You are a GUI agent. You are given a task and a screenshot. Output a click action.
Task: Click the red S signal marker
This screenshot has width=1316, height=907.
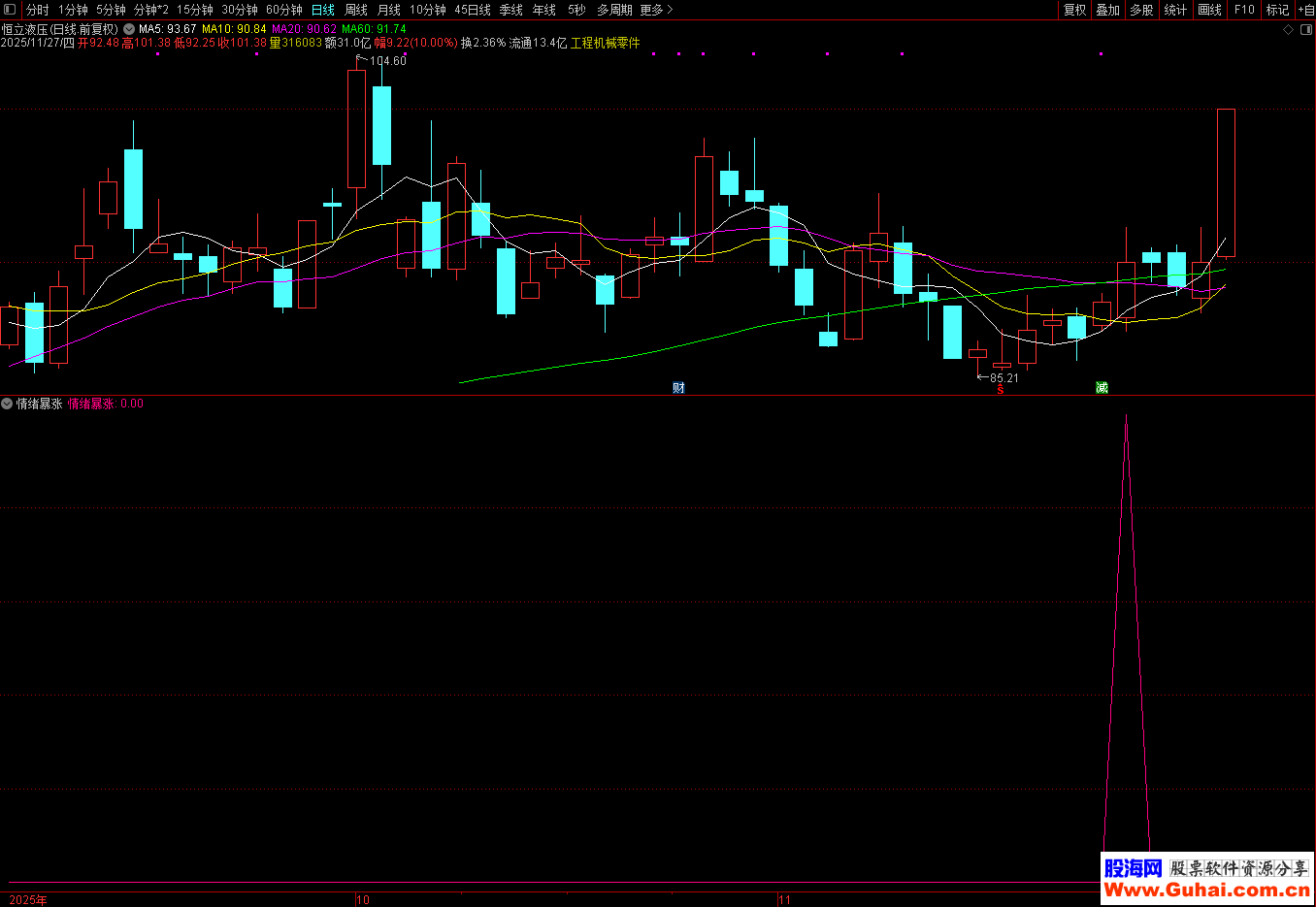coord(1000,390)
